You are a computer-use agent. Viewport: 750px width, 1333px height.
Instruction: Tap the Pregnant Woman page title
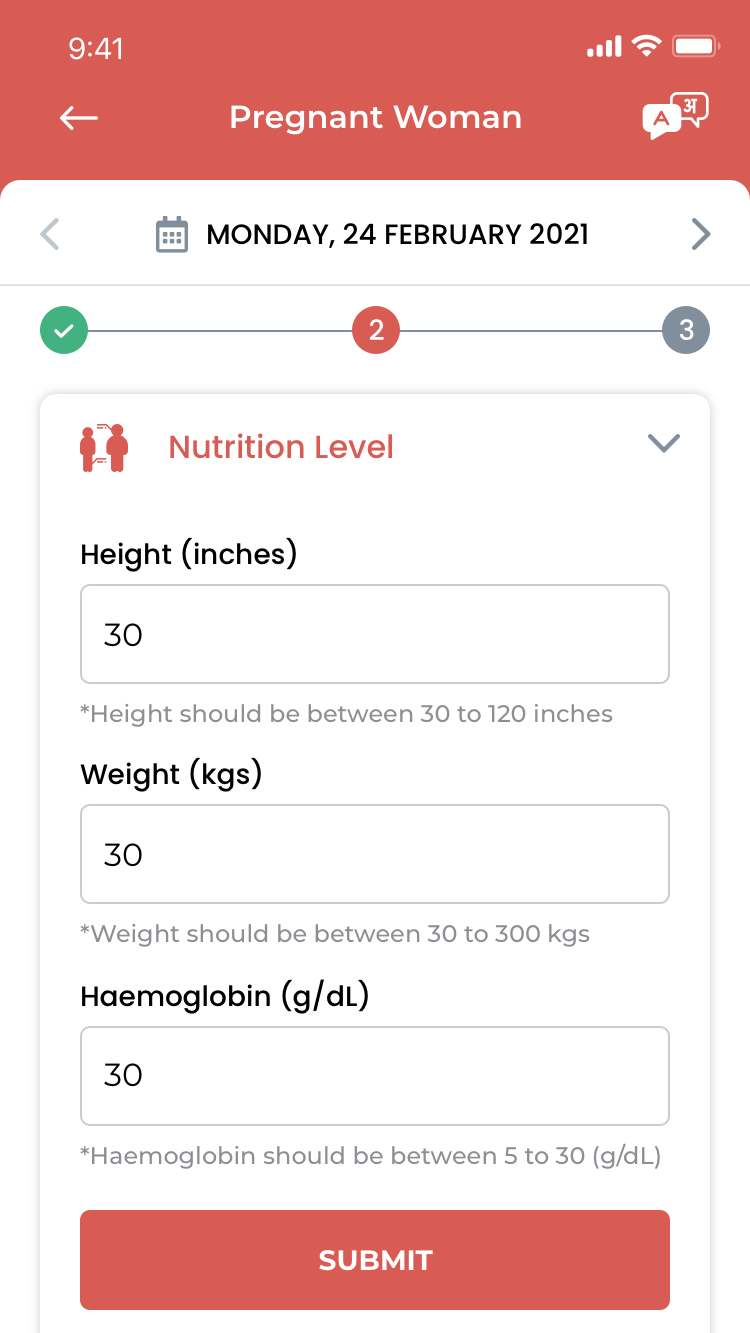[375, 118]
